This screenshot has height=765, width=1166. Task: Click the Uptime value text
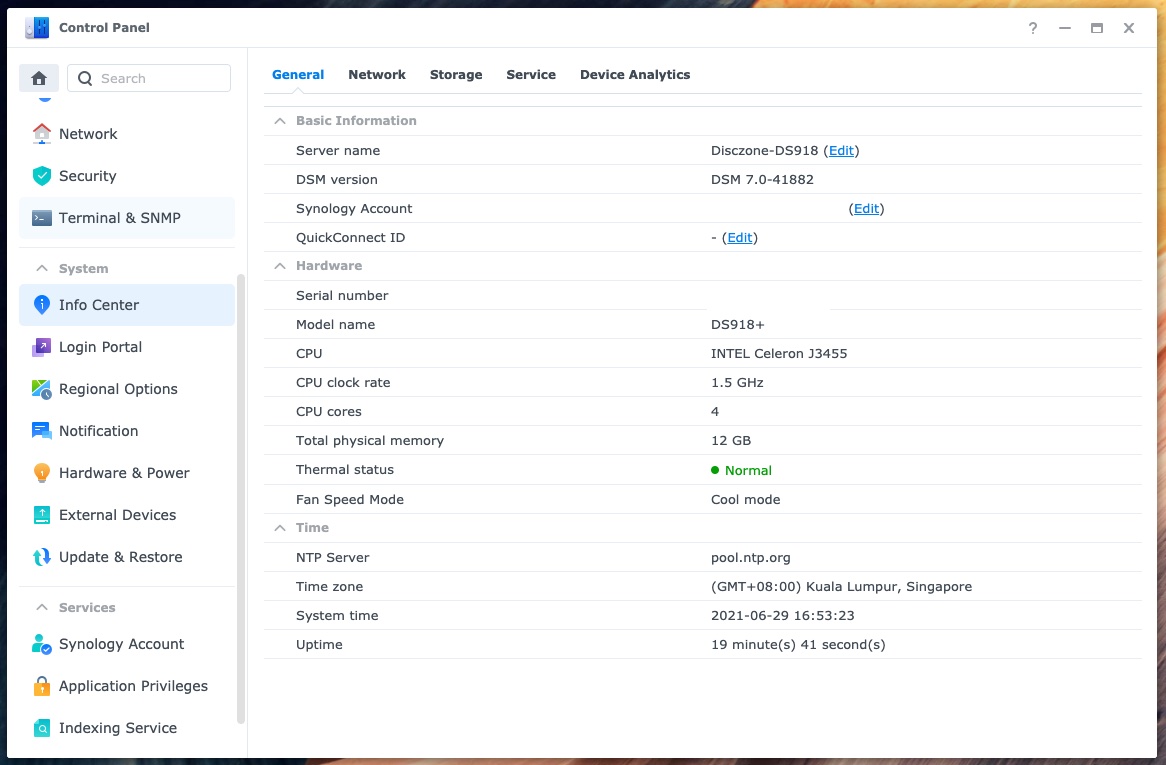point(798,645)
